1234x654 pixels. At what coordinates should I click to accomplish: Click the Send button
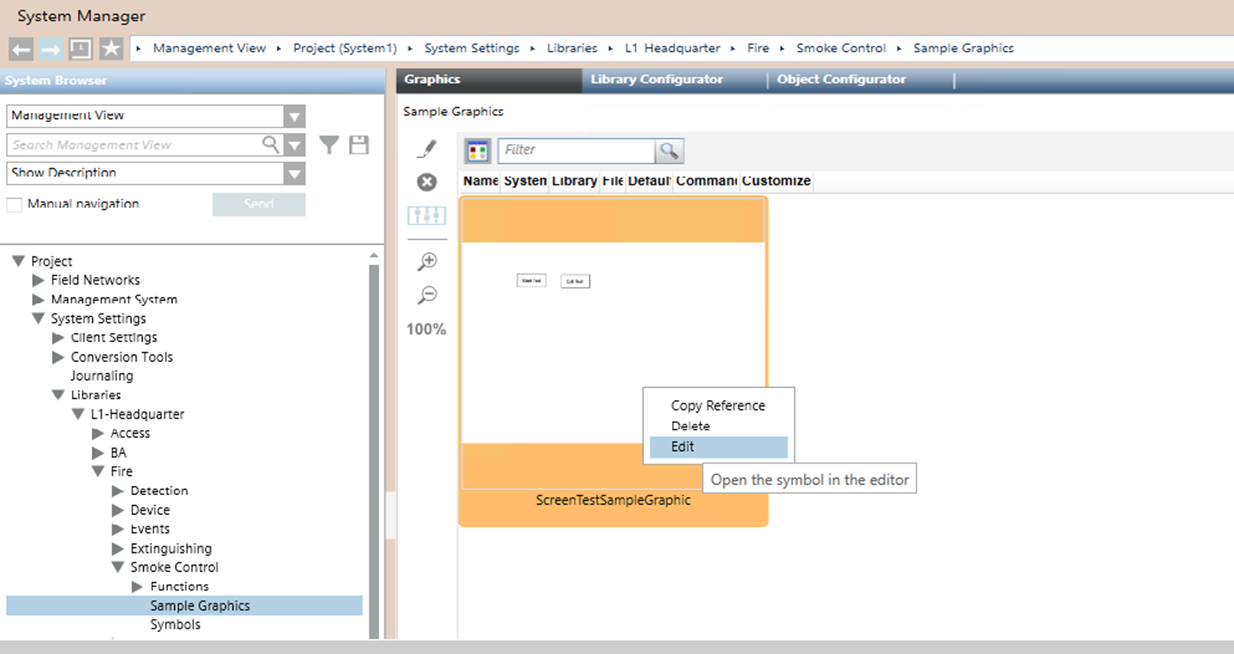pyautogui.click(x=259, y=205)
